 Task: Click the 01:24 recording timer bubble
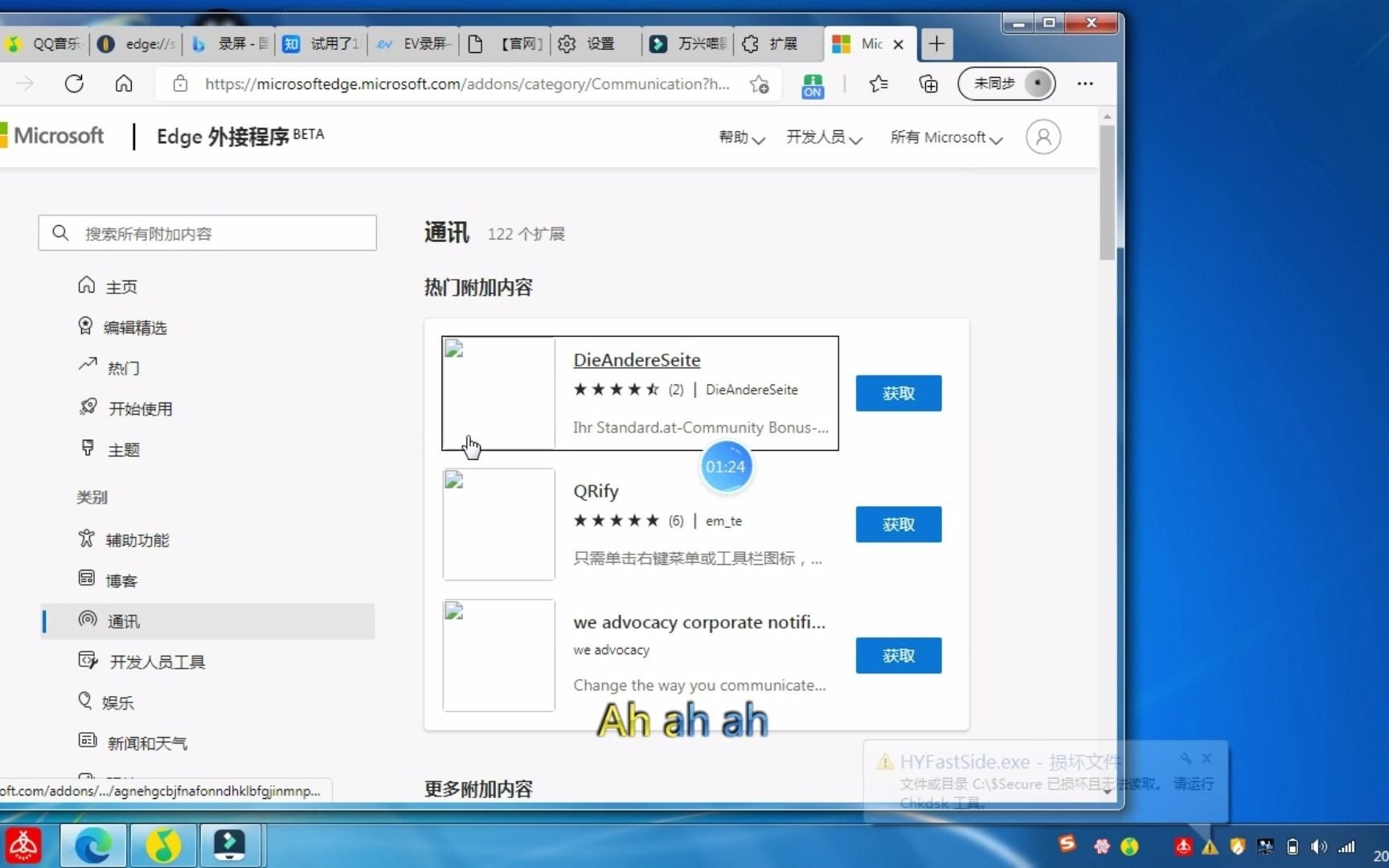coord(726,466)
